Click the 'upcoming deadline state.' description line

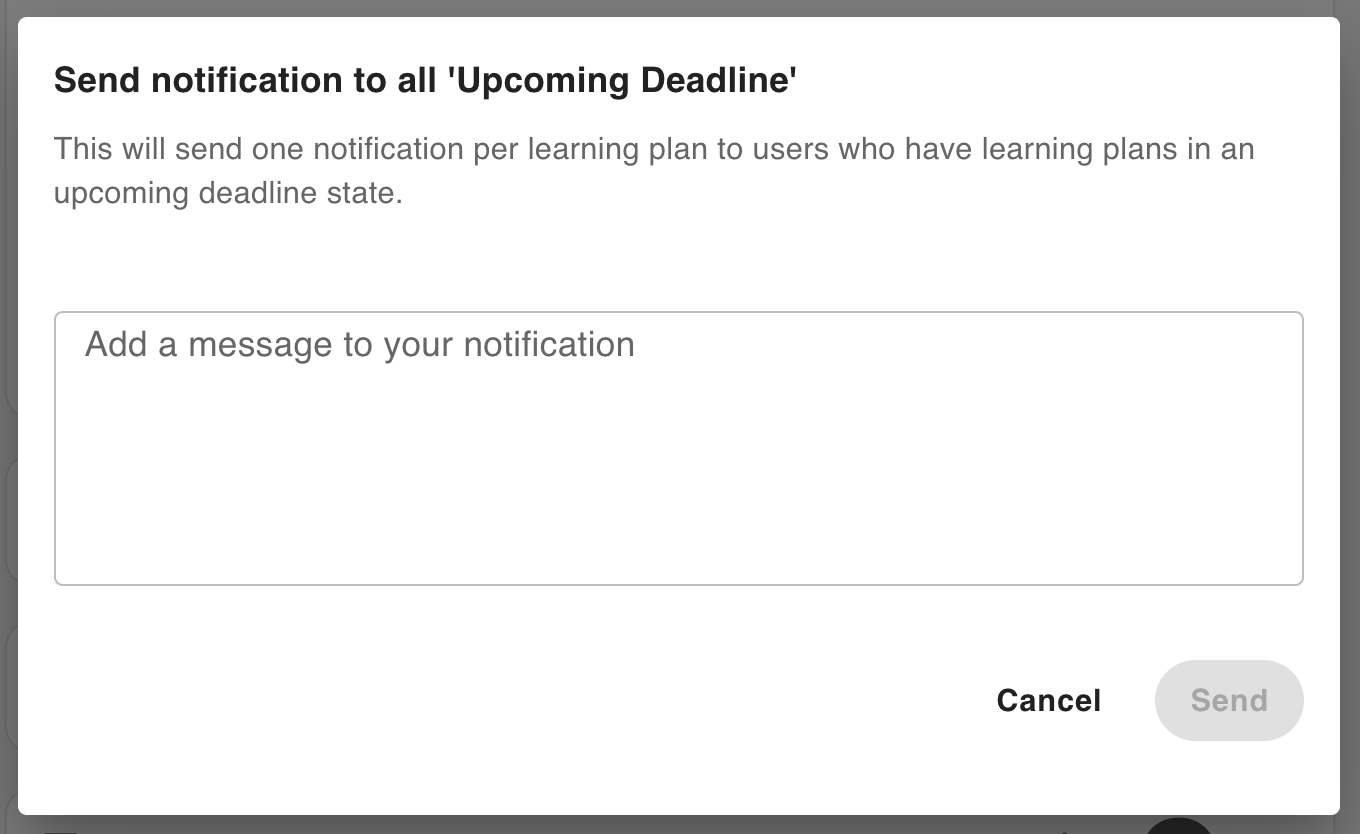point(228,193)
